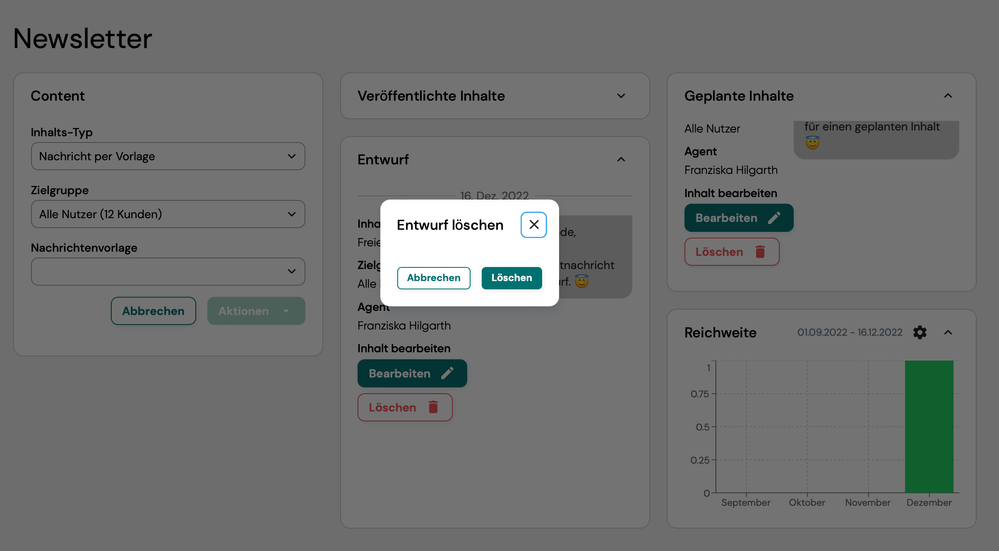Screen dimensions: 999x551
Task: Click the Reichweite date range text
Action: pyautogui.click(x=850, y=333)
